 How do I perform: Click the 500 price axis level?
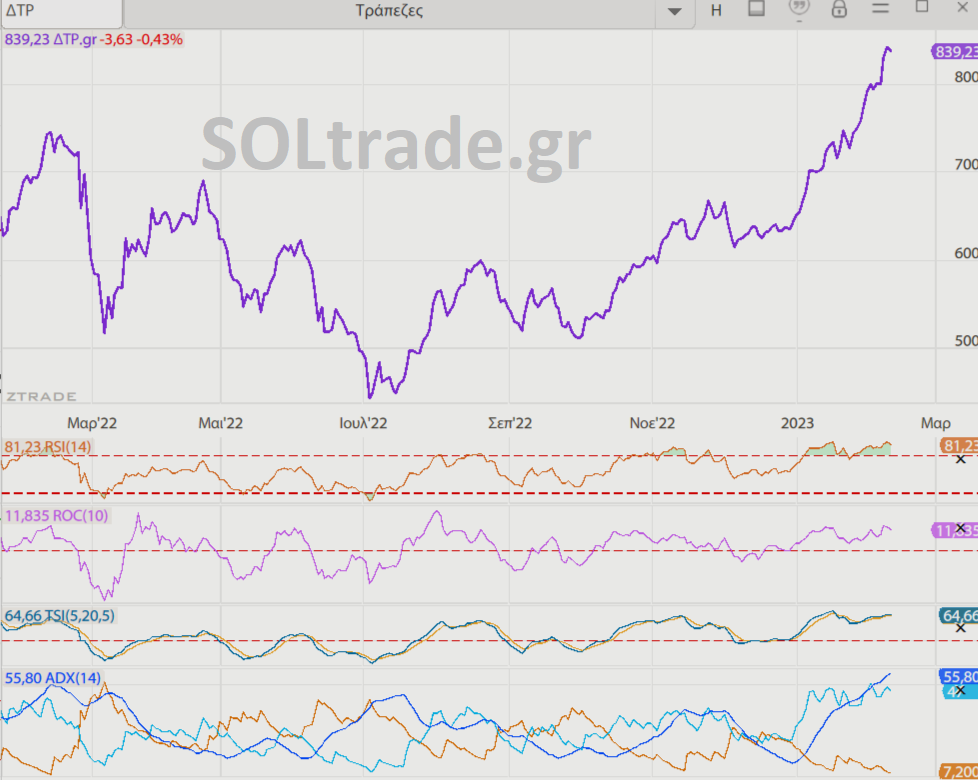click(966, 341)
